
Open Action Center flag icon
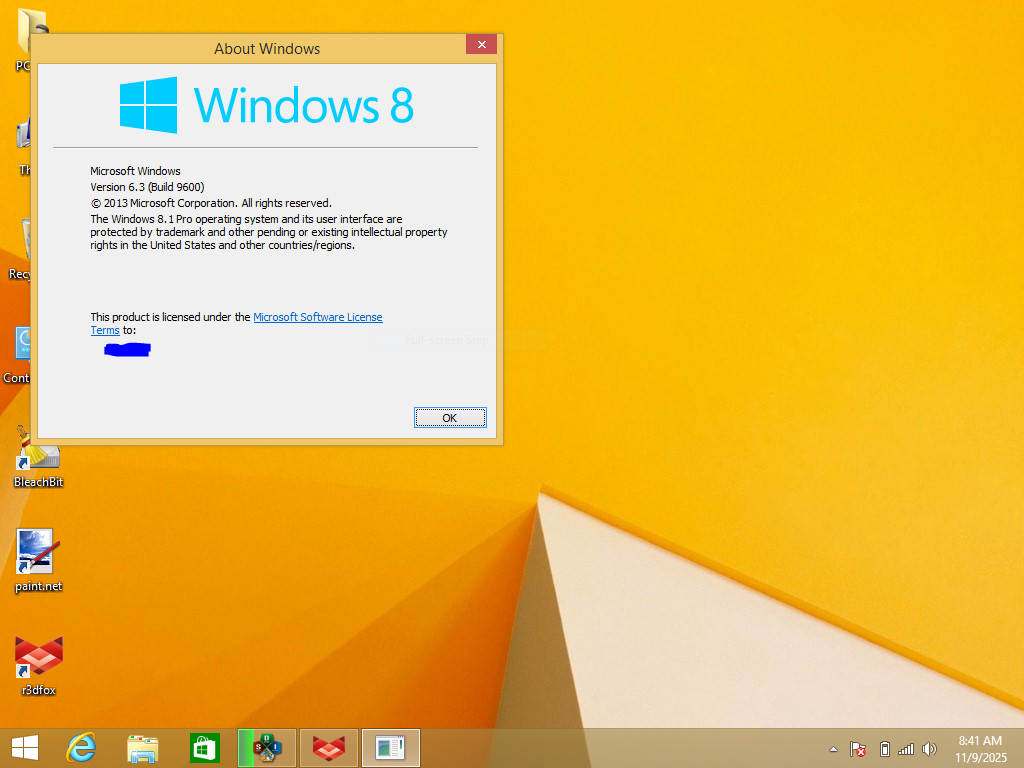857,749
